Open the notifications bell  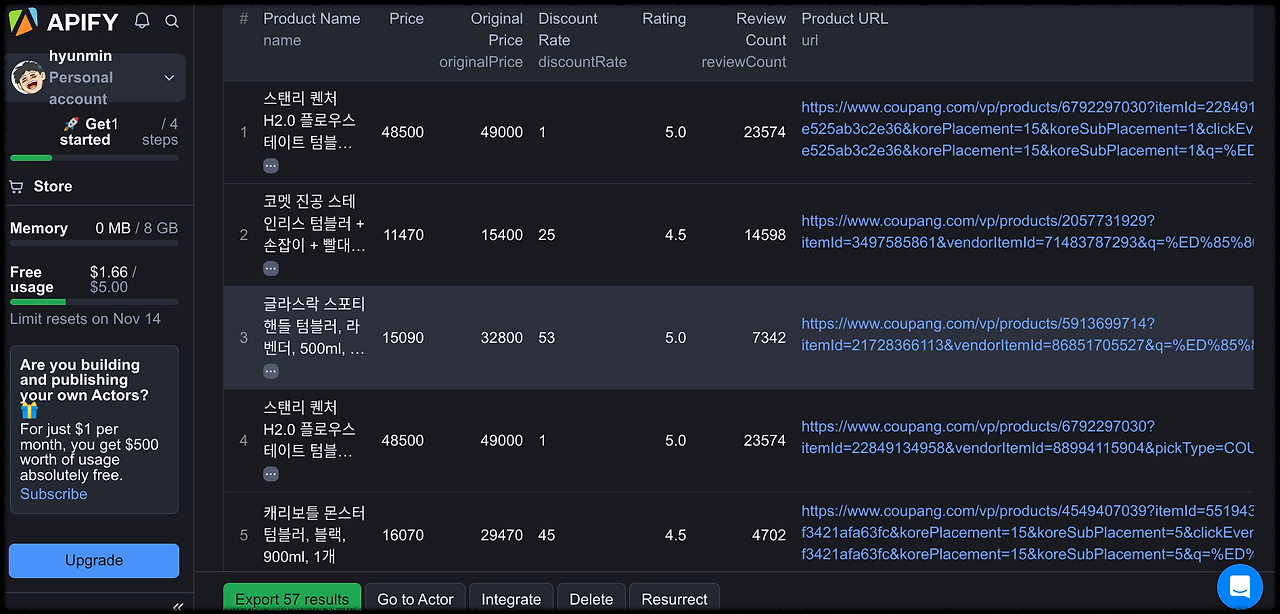pyautogui.click(x=142, y=21)
